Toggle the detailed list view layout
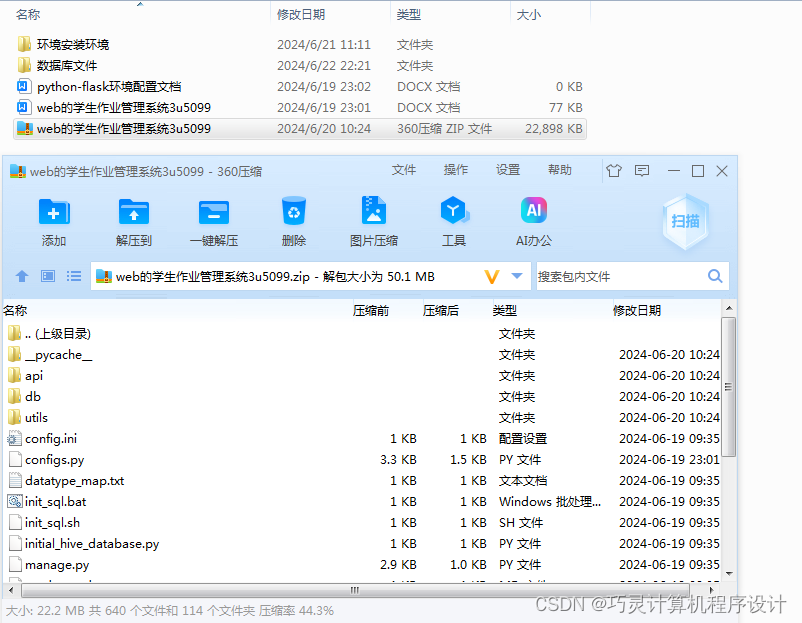Image resolution: width=802 pixels, height=623 pixels. click(x=72, y=276)
